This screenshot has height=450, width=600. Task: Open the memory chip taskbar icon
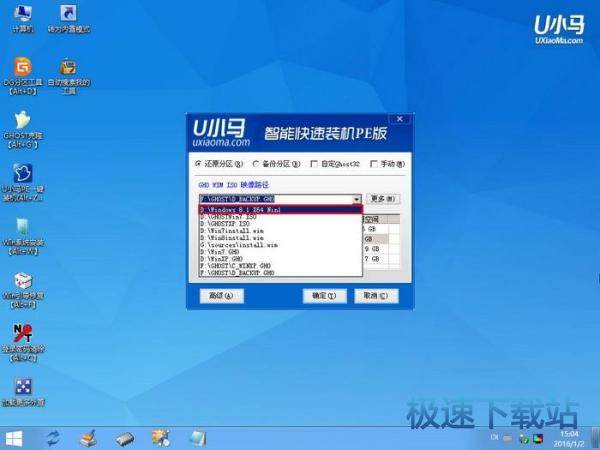point(125,439)
